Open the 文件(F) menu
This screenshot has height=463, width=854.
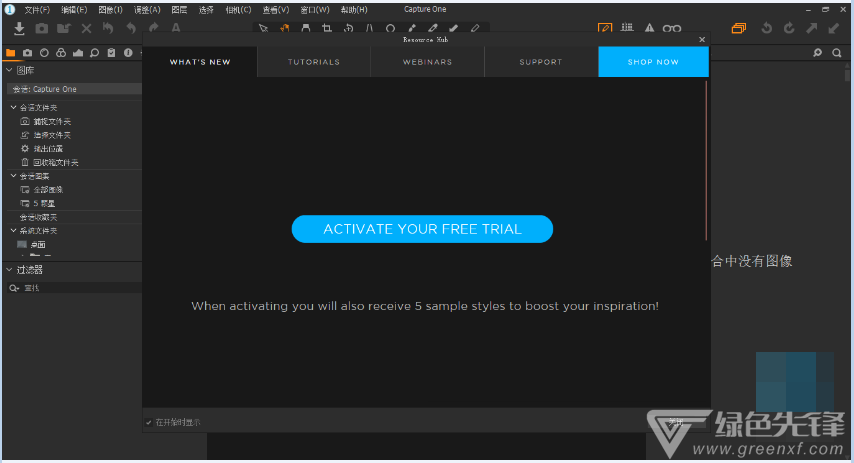(x=37, y=10)
